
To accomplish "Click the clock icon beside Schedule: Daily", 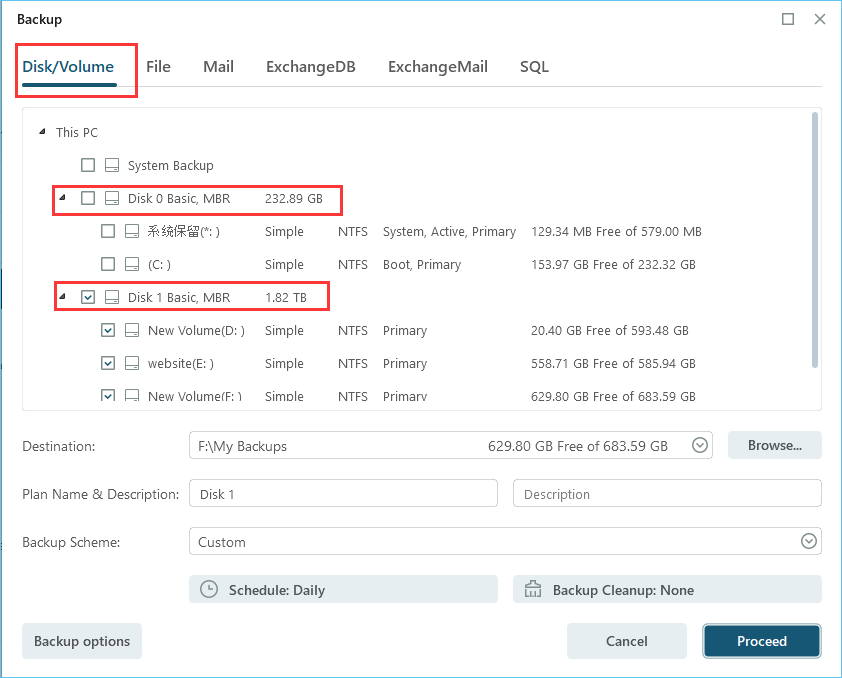I will (x=209, y=590).
